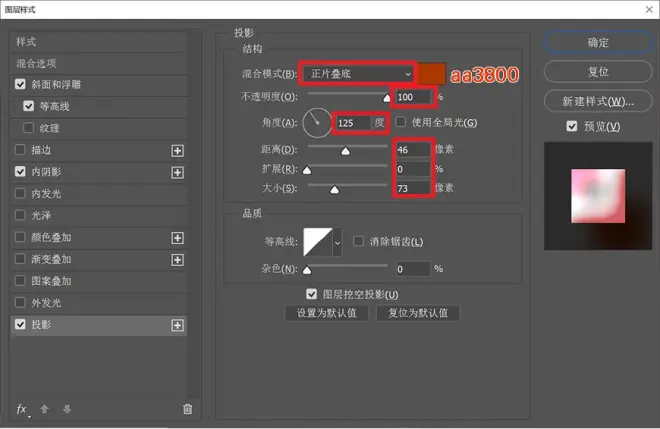Enable the 内发光 checkbox
The width and height of the screenshot is (660, 429).
20,194
